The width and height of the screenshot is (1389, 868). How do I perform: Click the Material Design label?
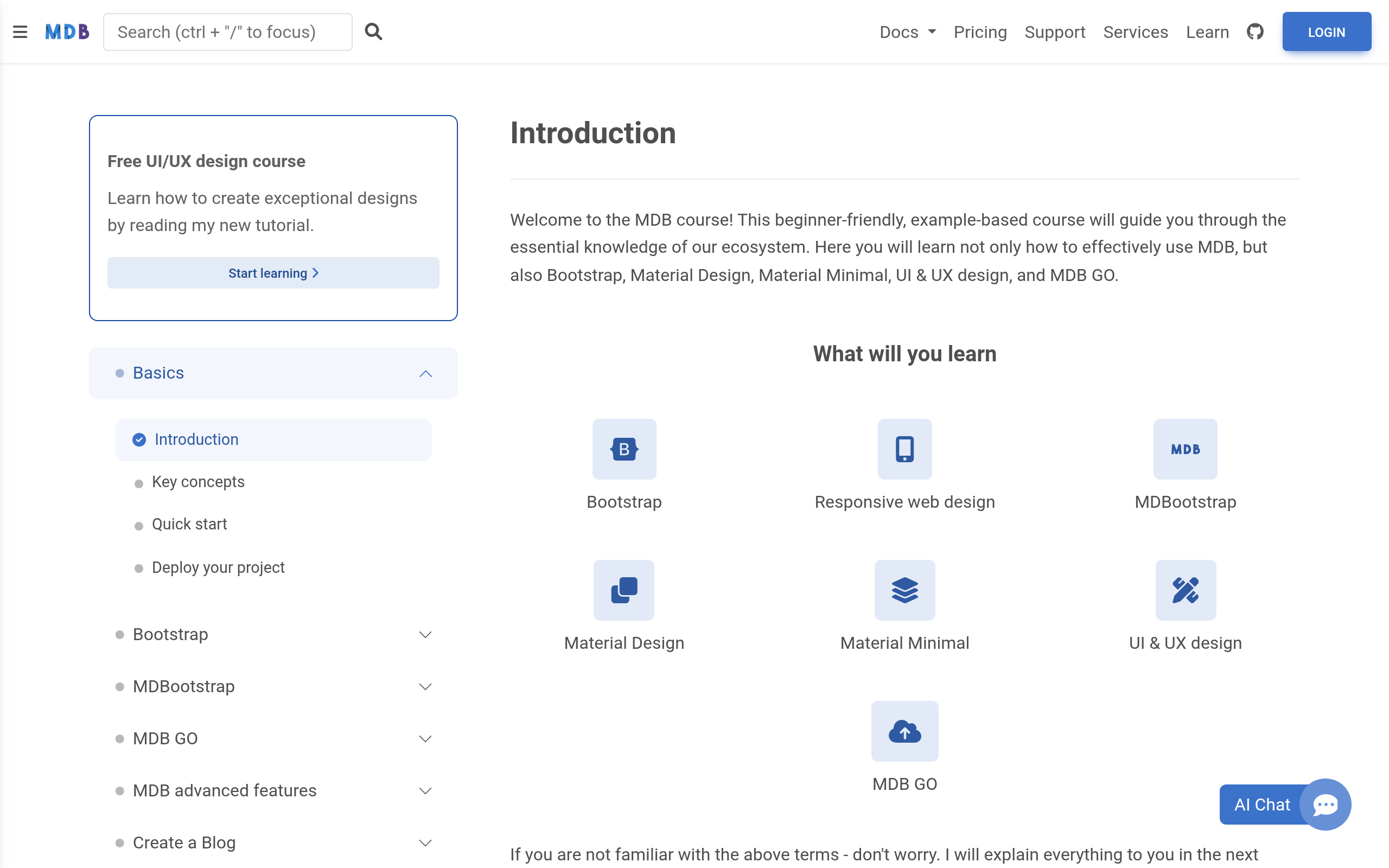coord(624,643)
